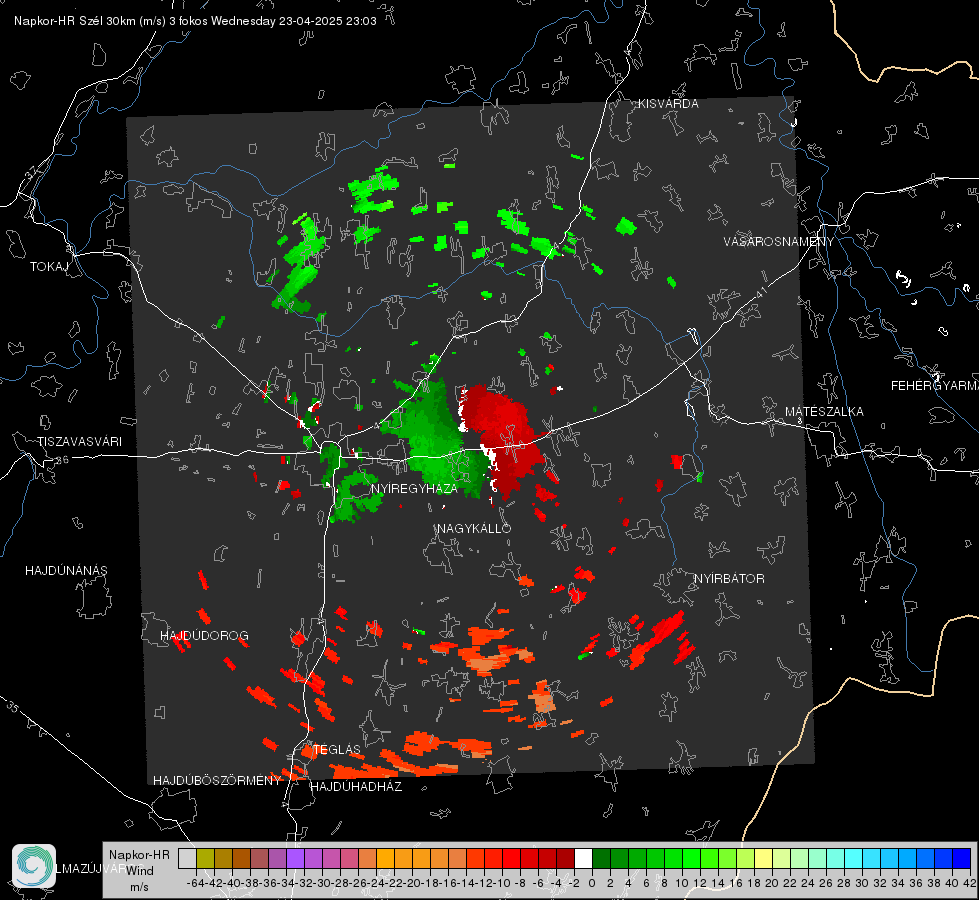
Task: Click the TEGLAS town label
Action: point(337,749)
